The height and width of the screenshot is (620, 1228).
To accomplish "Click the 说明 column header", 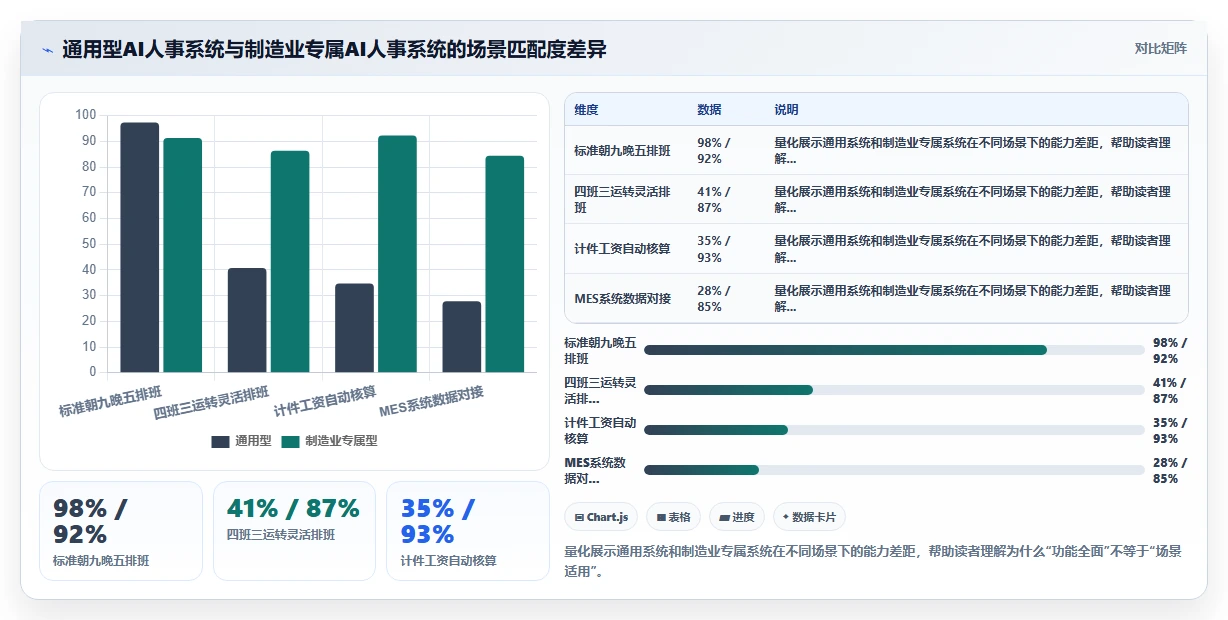I will click(786, 110).
